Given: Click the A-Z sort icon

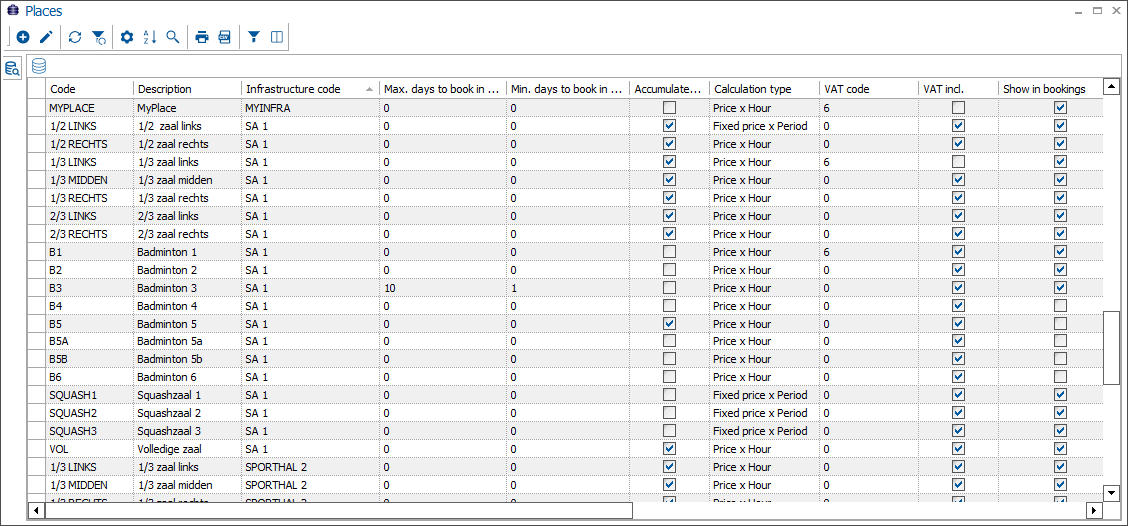Looking at the screenshot, I should (x=150, y=37).
